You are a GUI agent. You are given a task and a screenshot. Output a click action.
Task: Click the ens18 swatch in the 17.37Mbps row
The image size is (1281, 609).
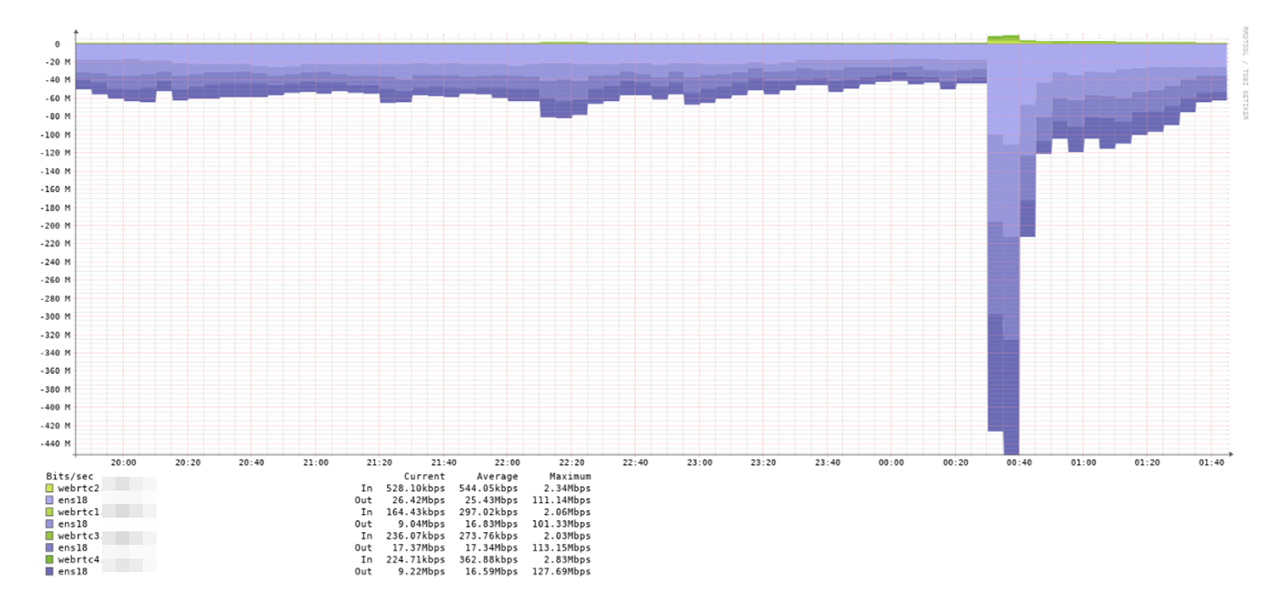tap(50, 548)
